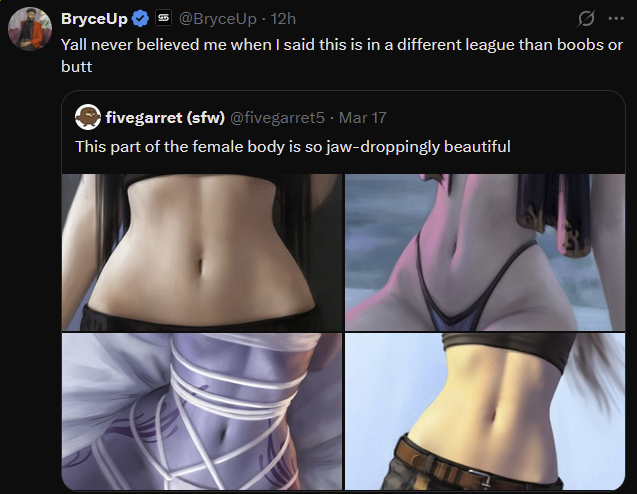637x494 pixels.
Task: Click the word 'butt' in the tweet text
Action: (76, 67)
